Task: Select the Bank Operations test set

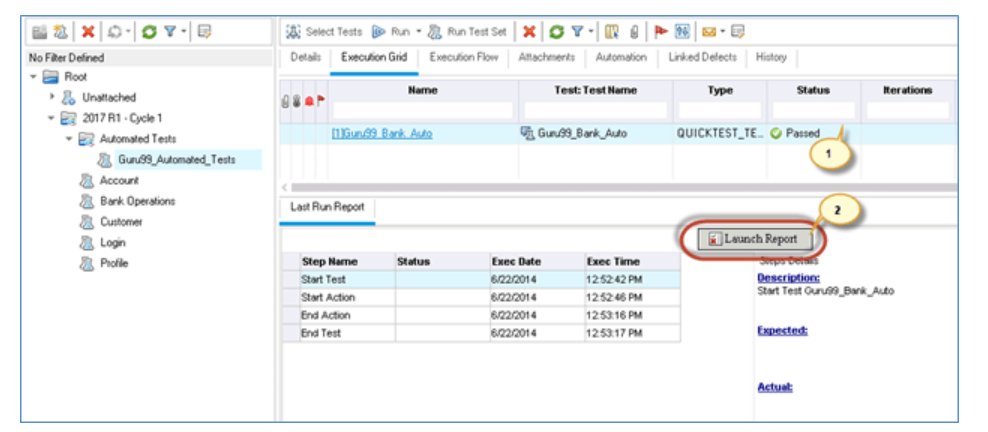Action: tap(137, 202)
